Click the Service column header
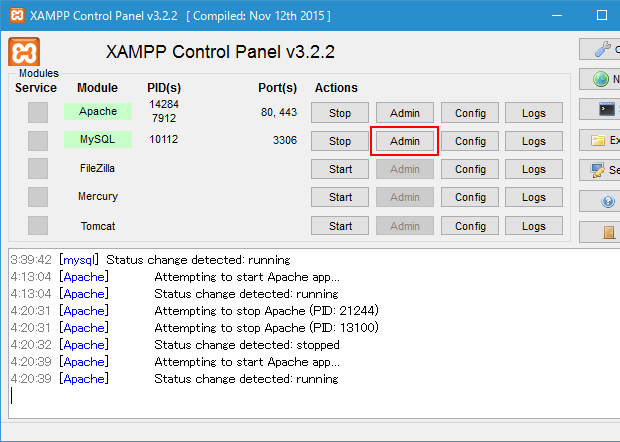620x442 pixels. pyautogui.click(x=36, y=87)
